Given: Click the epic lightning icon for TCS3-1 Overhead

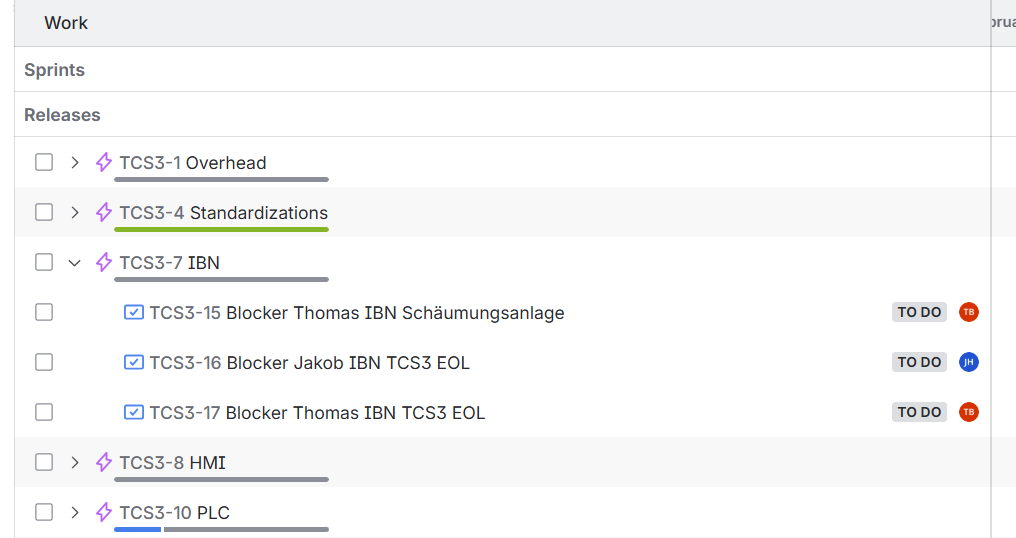Looking at the screenshot, I should coord(104,162).
